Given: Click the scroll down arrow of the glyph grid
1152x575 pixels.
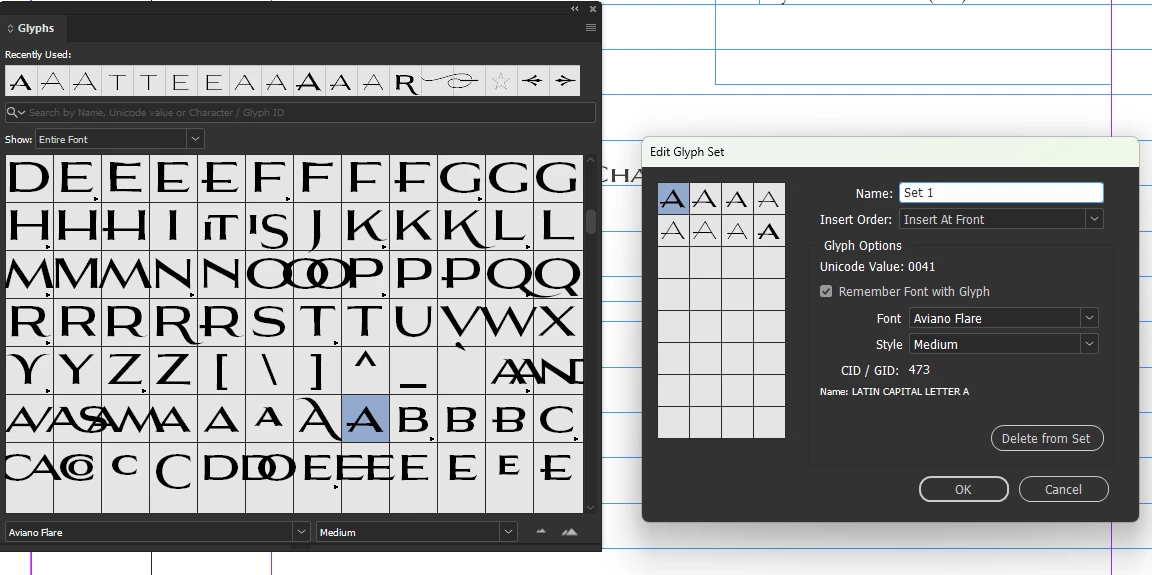Looking at the screenshot, I should [x=591, y=507].
